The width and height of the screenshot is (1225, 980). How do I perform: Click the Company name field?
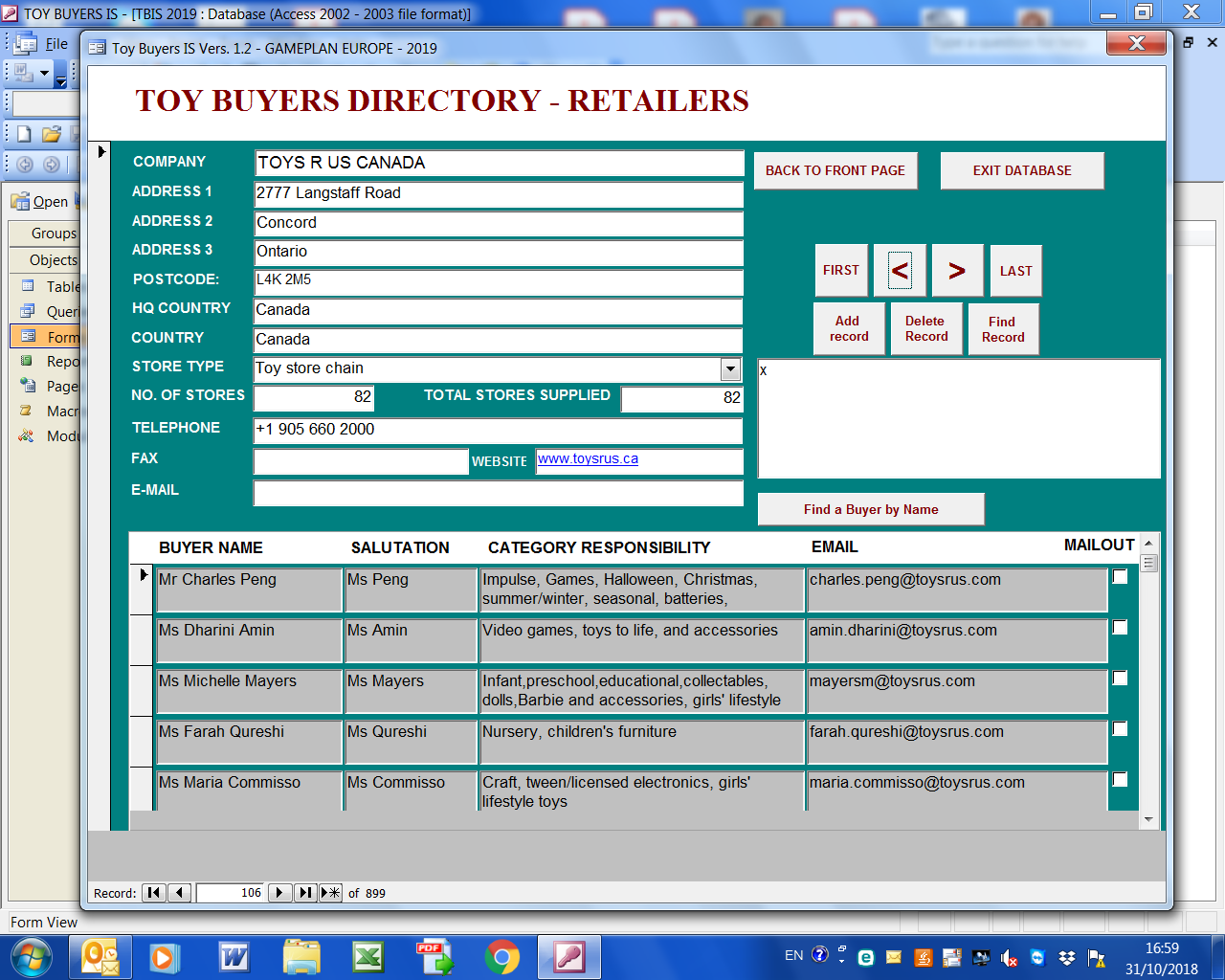click(x=499, y=163)
